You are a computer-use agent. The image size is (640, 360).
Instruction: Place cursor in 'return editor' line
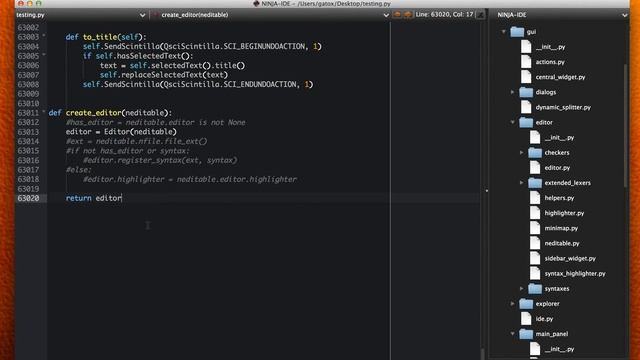tap(93, 198)
